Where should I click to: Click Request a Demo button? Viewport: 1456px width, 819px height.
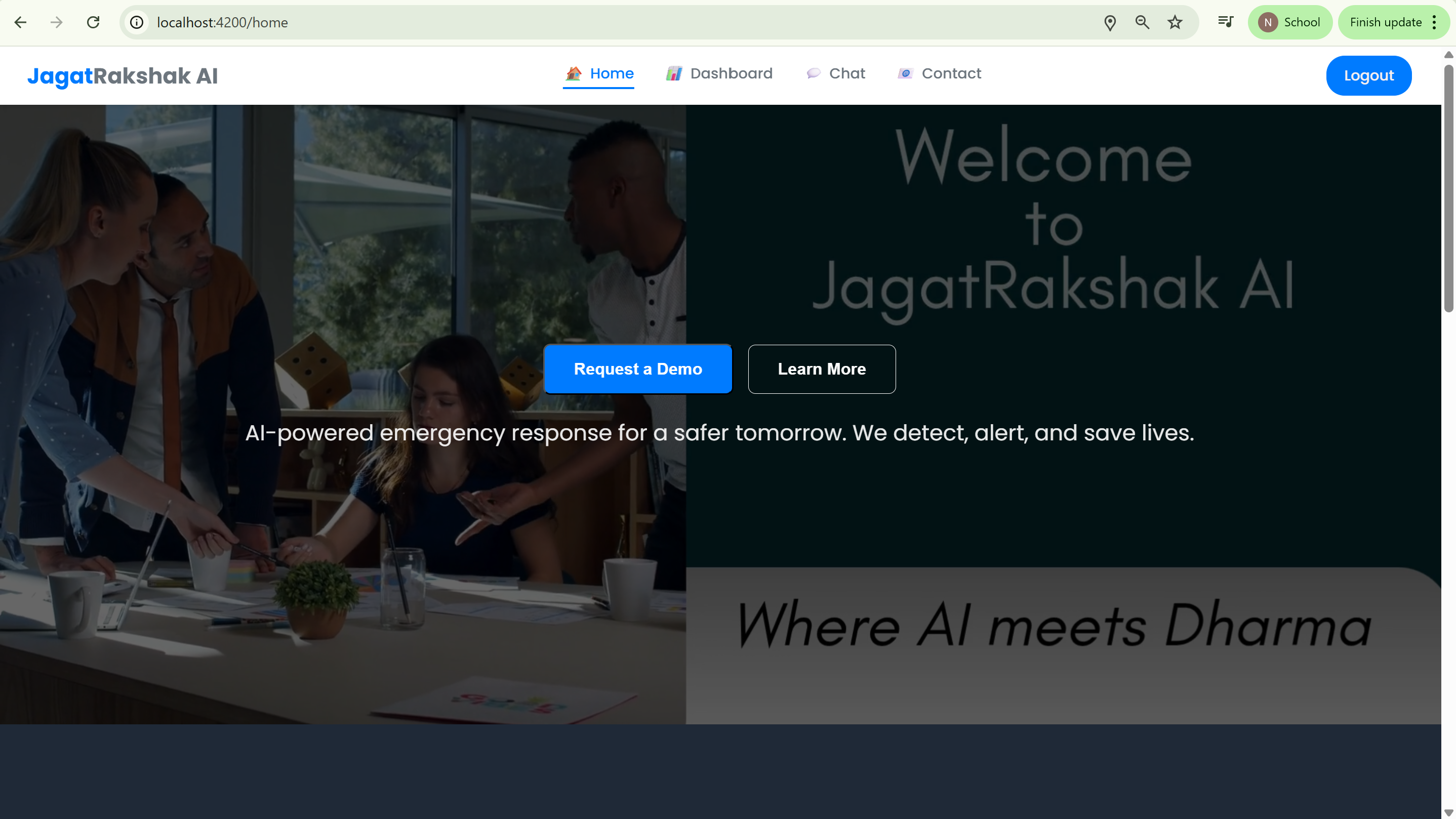coord(637,369)
